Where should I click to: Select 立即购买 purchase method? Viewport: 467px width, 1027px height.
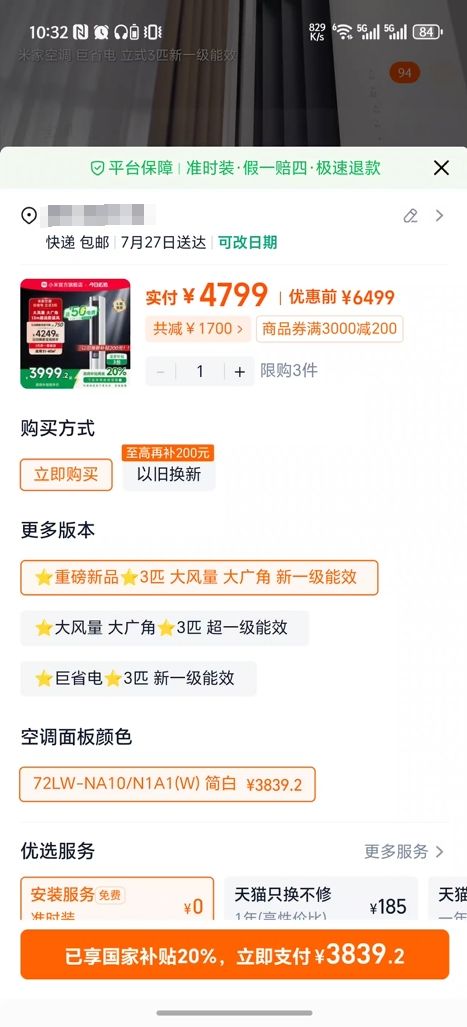(66, 474)
